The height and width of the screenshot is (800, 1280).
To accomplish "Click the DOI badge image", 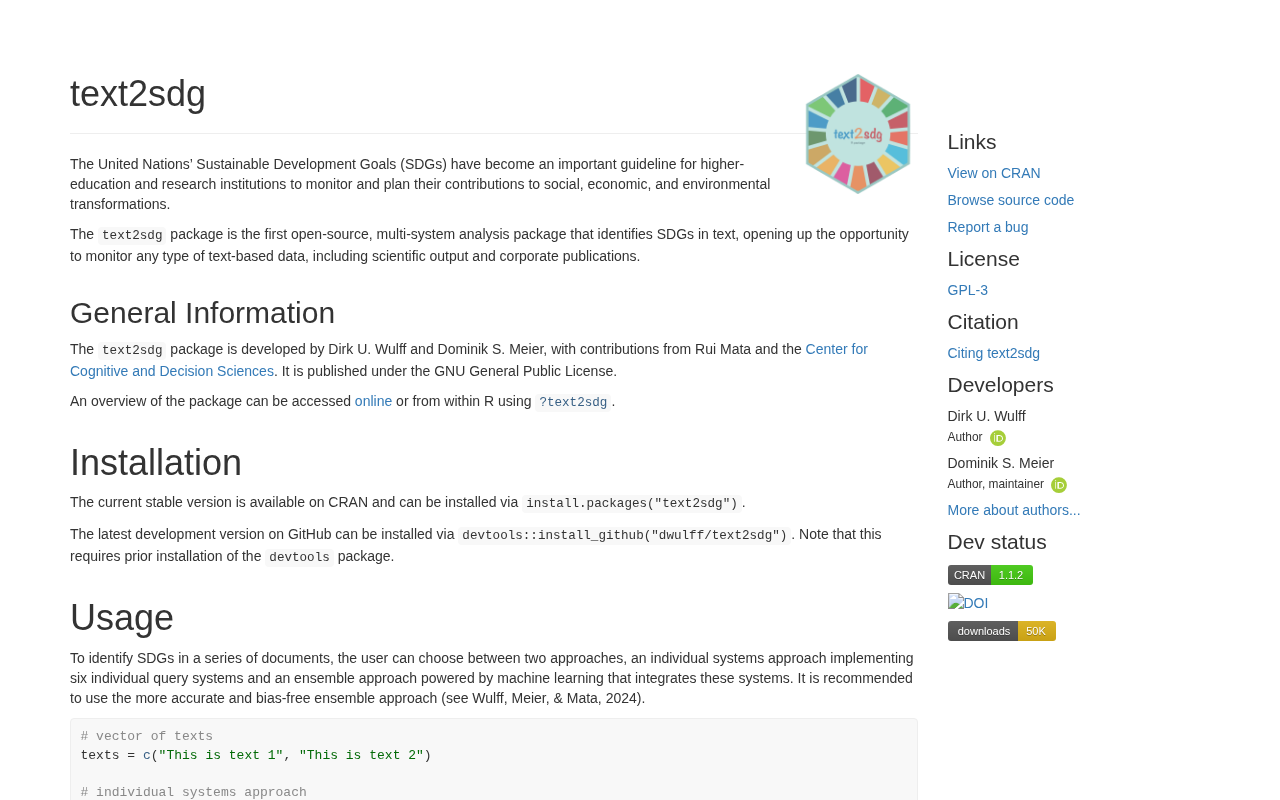I will click(968, 603).
